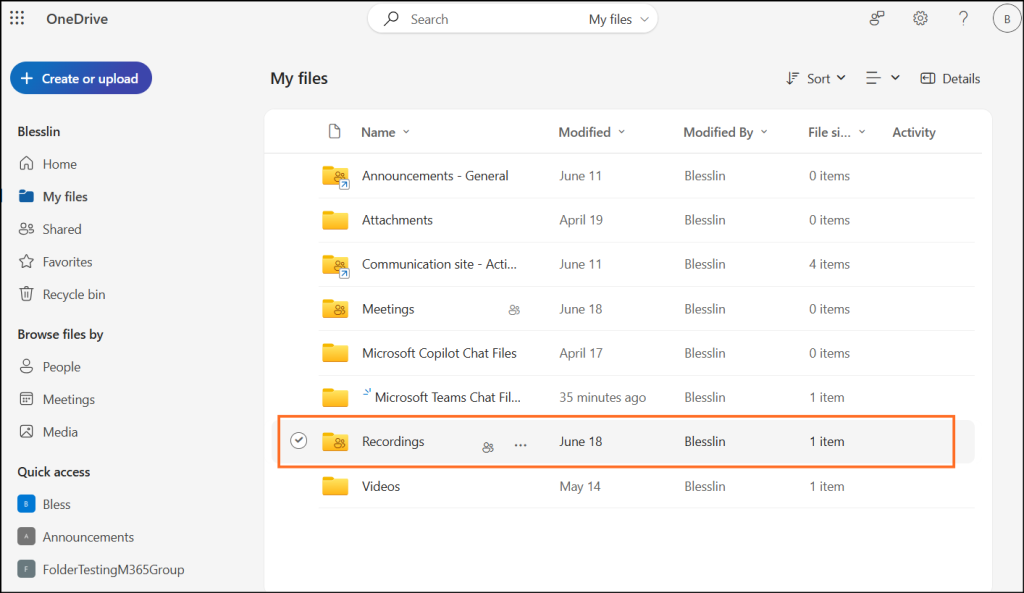Click Blesslin in Attachments row
The image size is (1024, 593).
[705, 220]
